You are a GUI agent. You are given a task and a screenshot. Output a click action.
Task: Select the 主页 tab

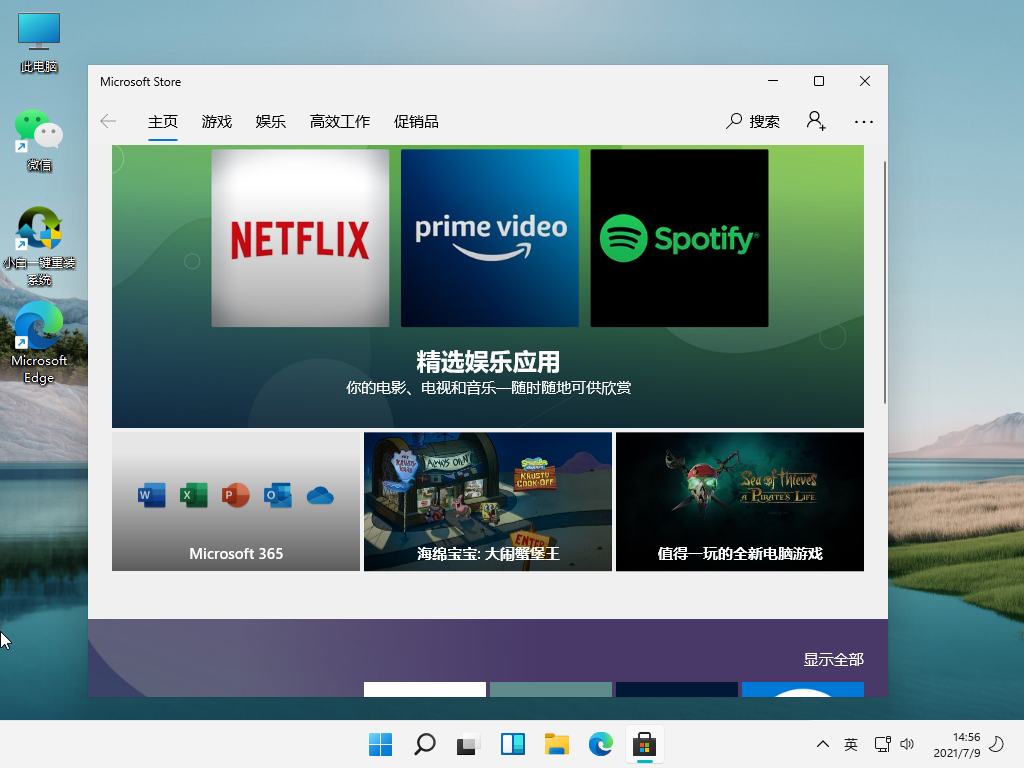(x=163, y=122)
